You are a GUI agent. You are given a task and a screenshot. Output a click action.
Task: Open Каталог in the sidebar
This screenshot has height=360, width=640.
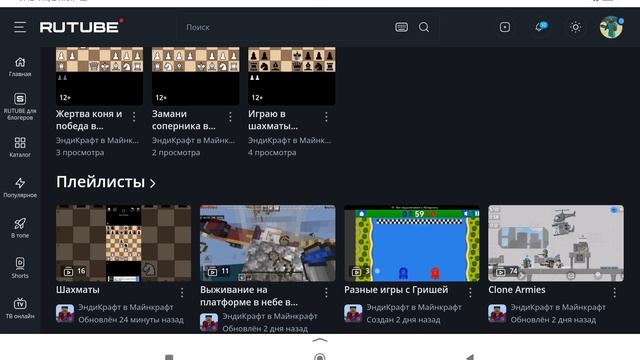20,147
